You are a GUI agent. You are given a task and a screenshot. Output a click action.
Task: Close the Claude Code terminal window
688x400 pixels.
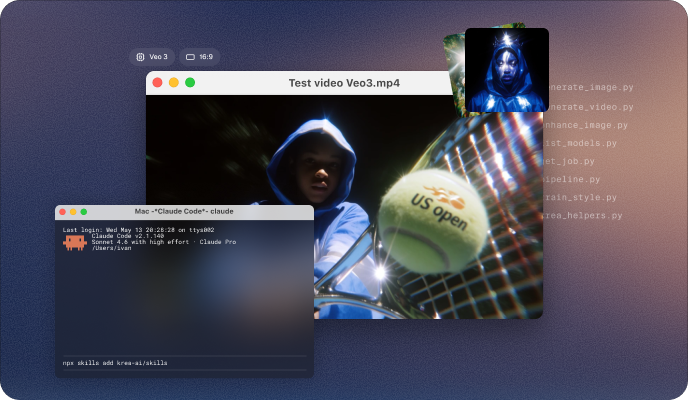(62, 212)
